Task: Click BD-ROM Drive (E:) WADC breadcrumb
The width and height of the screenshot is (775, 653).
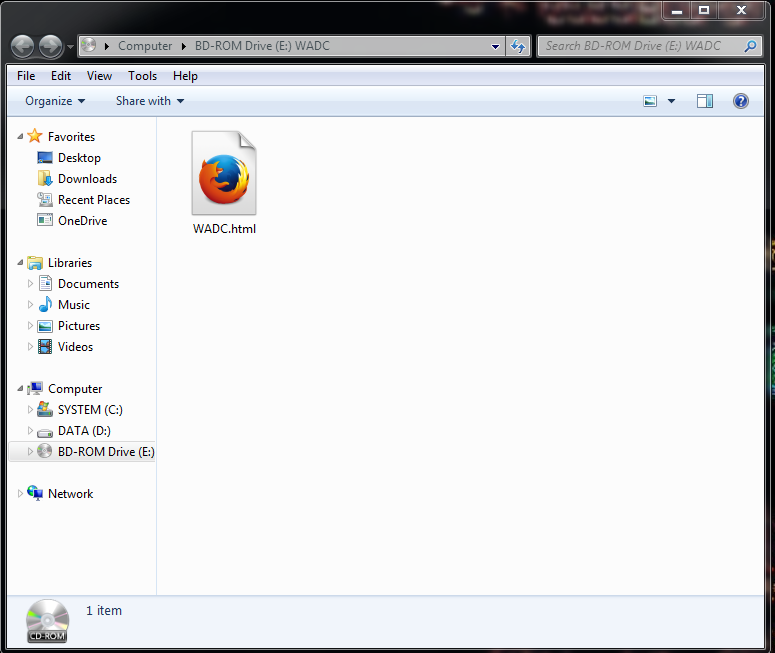Action: pyautogui.click(x=262, y=46)
